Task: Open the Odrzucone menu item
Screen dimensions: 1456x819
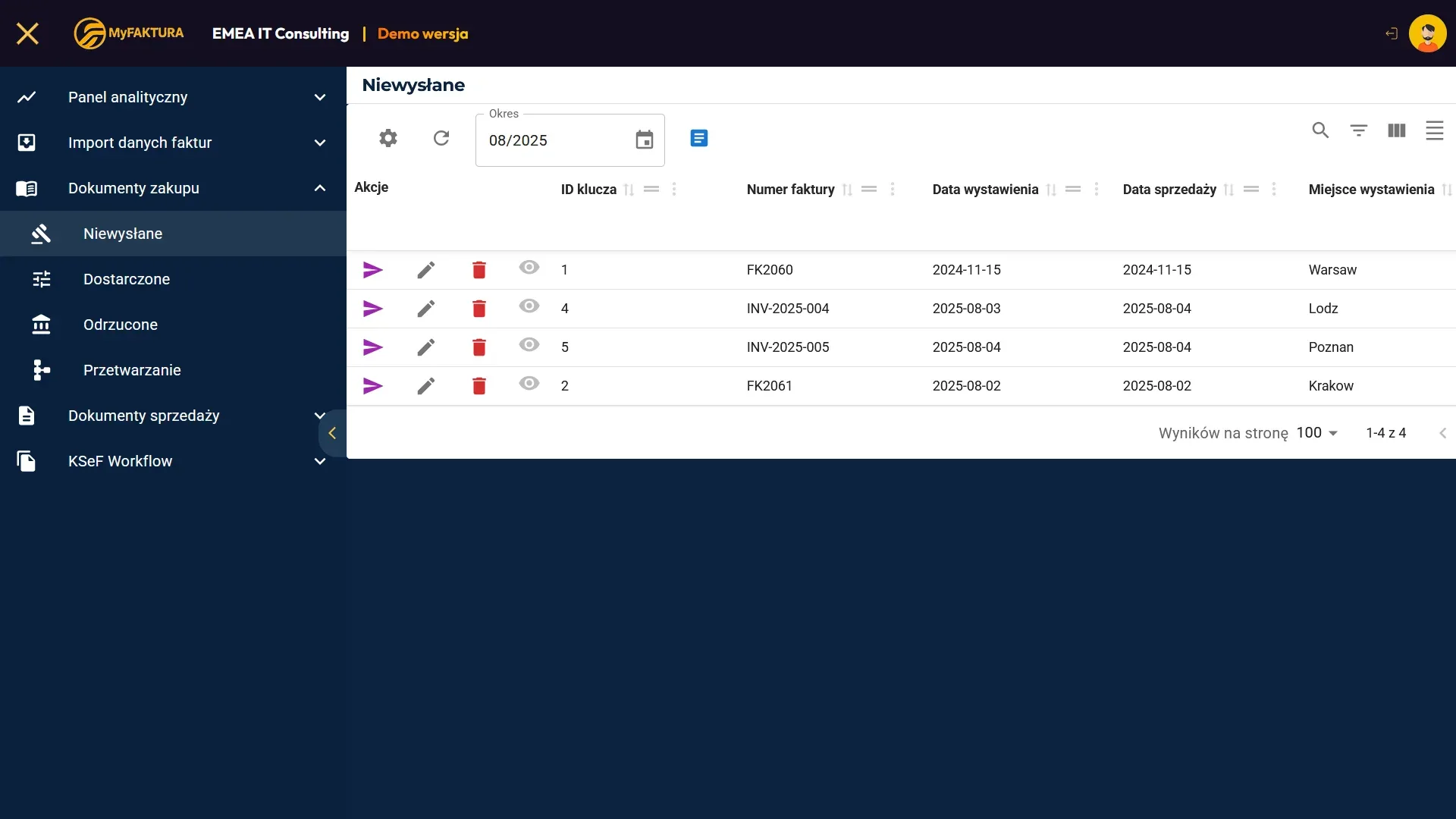Action: click(121, 325)
